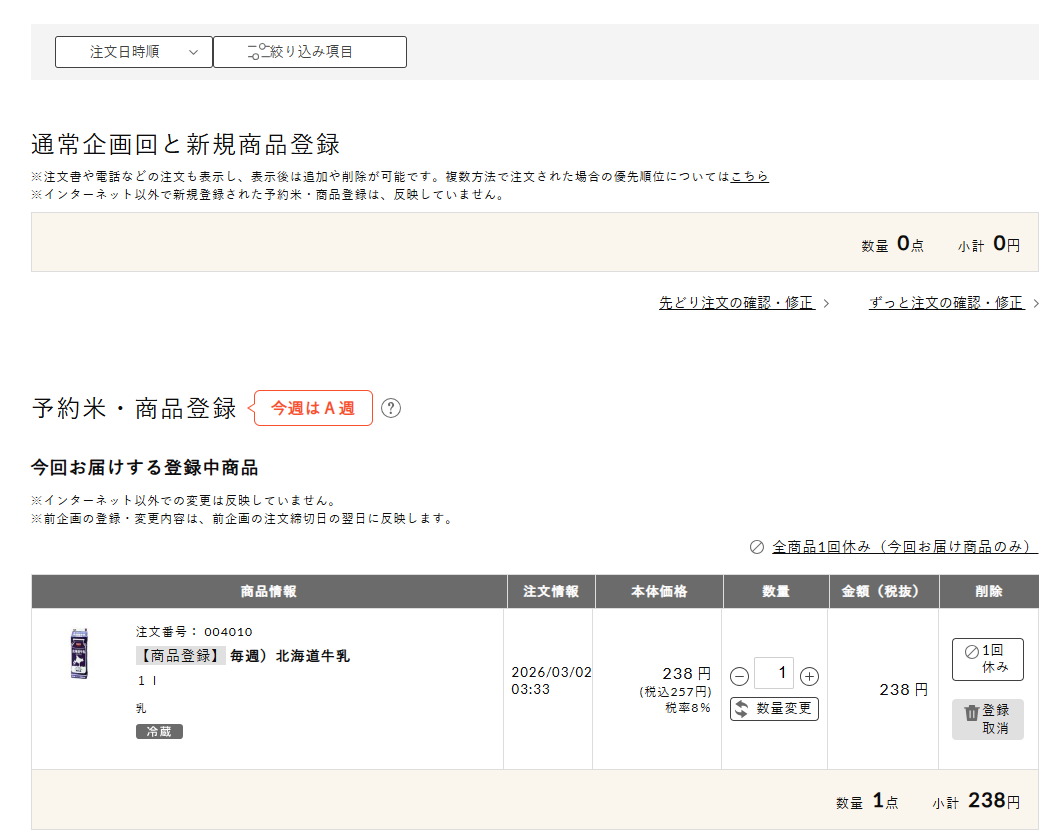This screenshot has width=1053, height=837.
Task: Open 先どり注文の確認・修正 link
Action: pos(736,303)
